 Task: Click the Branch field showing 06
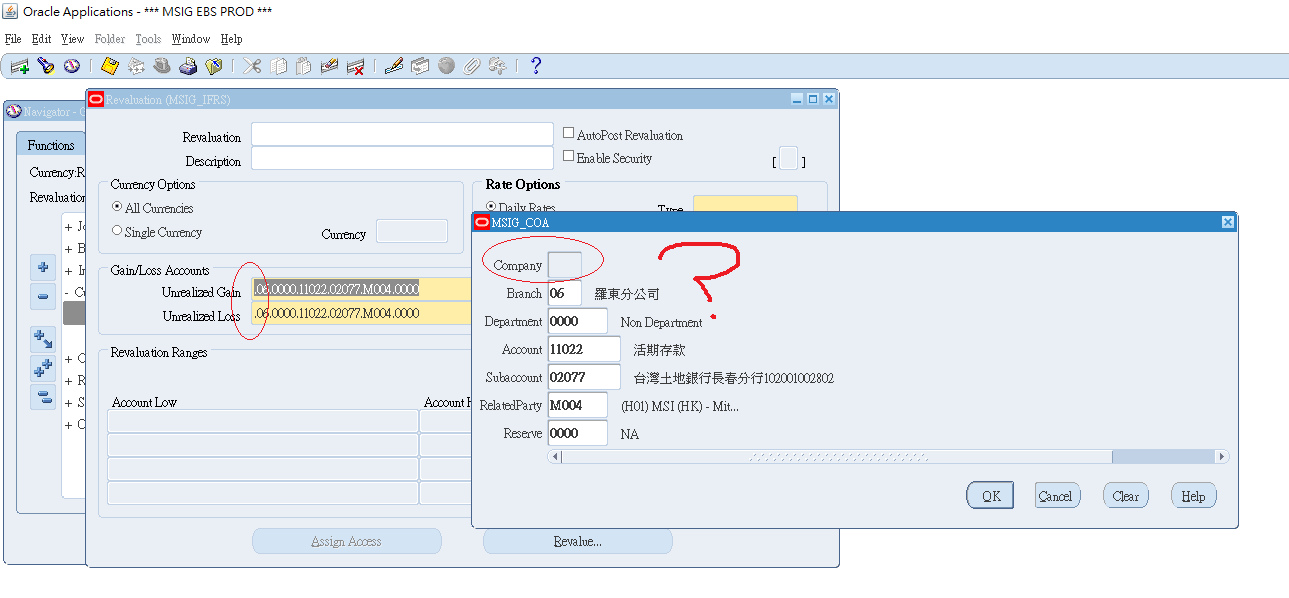click(x=565, y=294)
